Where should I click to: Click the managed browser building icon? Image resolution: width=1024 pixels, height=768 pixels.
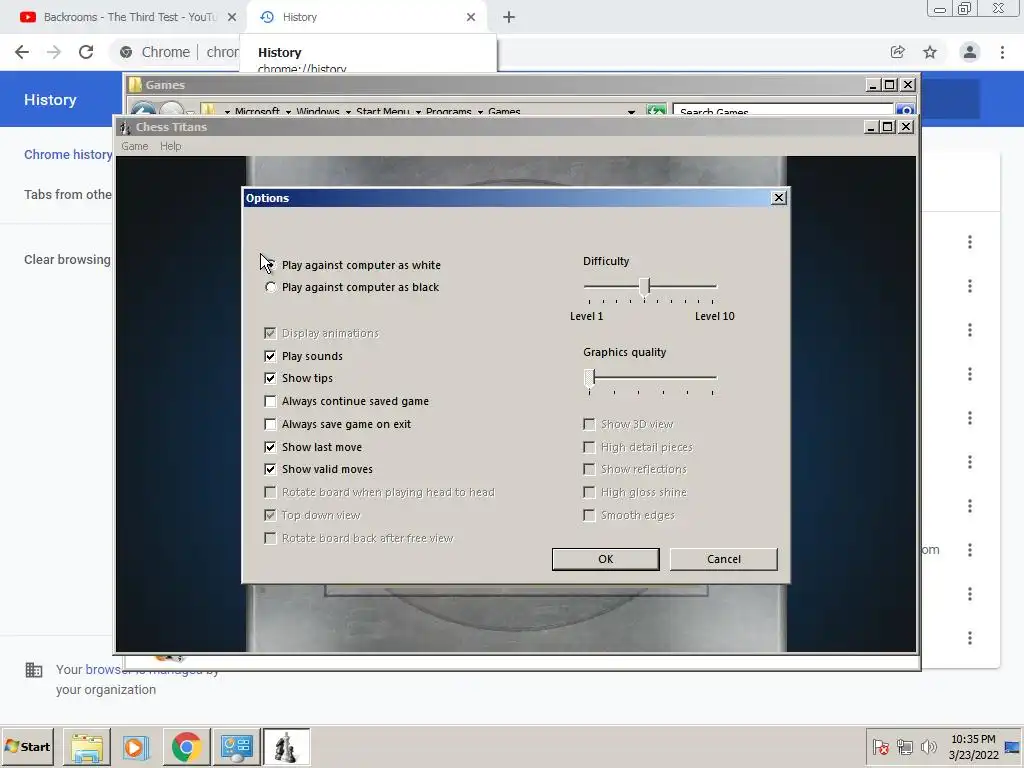(34, 670)
